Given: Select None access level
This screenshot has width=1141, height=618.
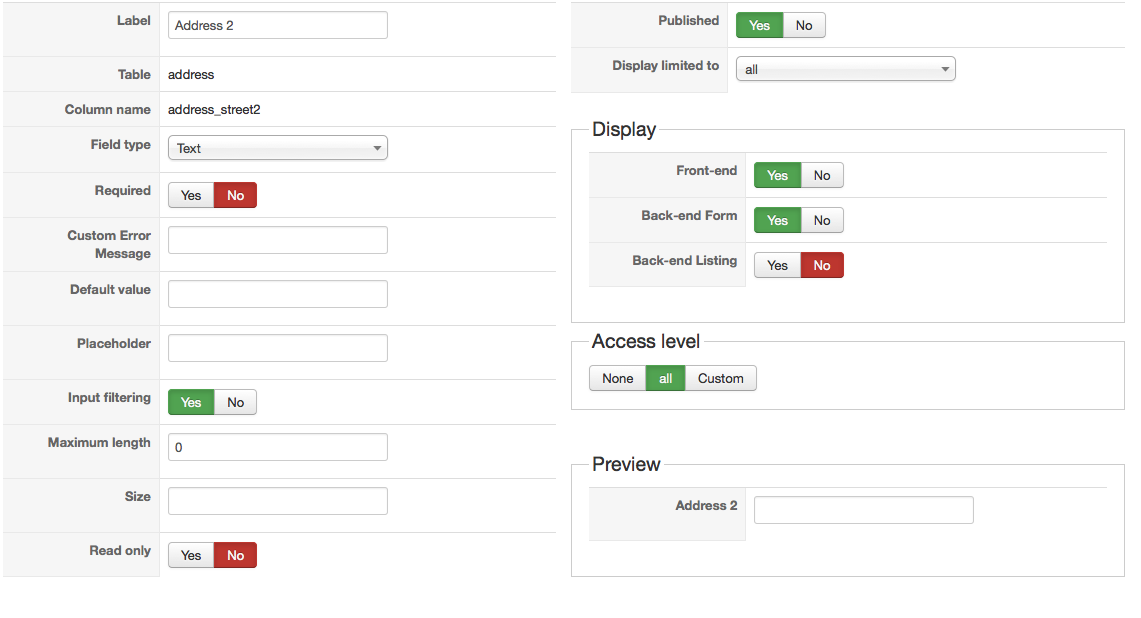Looking at the screenshot, I should (617, 378).
